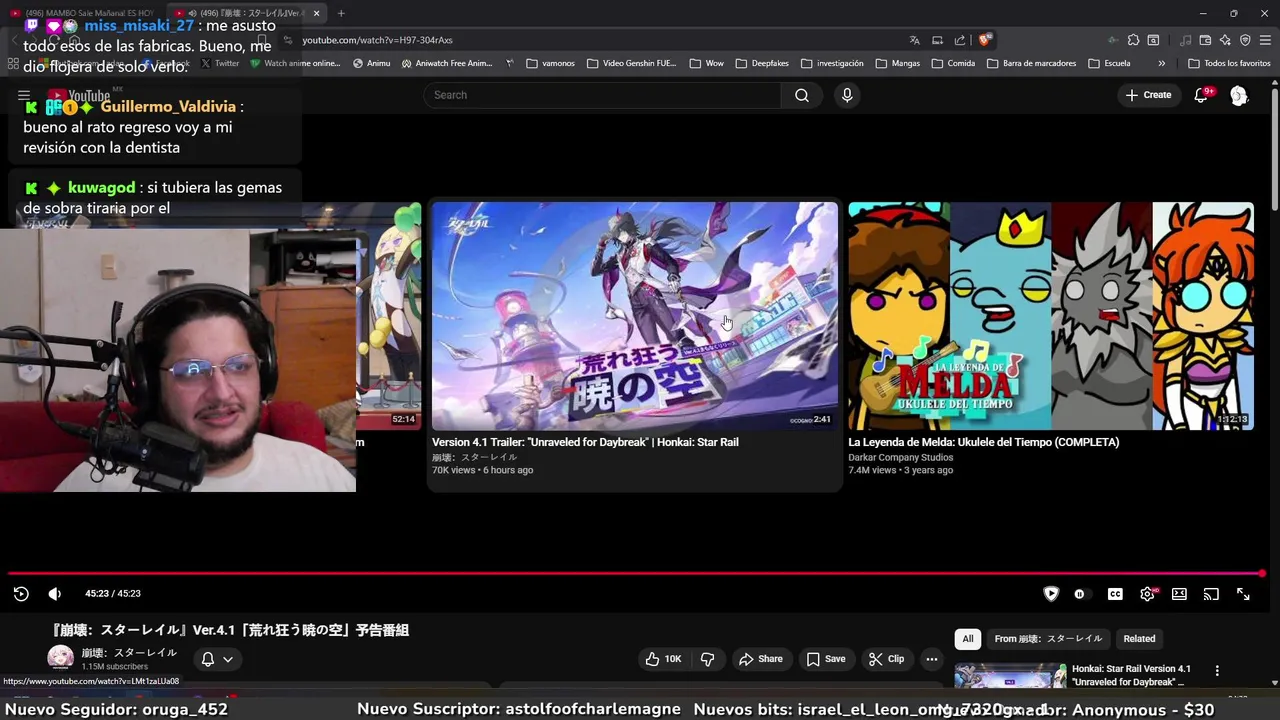Start voice search with microphone icon

pyautogui.click(x=847, y=95)
